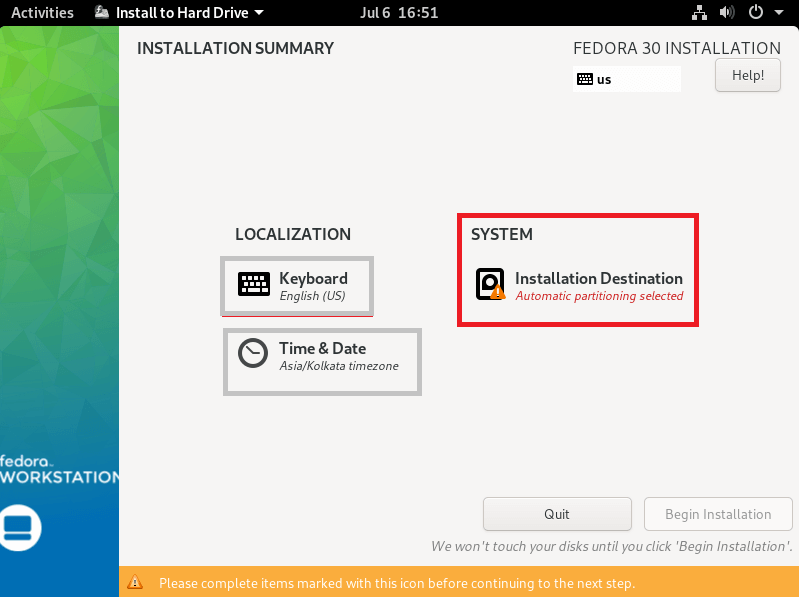This screenshot has width=799, height=597.
Task: Click the keyboard icon beside Keyboard
Action: [x=254, y=284]
